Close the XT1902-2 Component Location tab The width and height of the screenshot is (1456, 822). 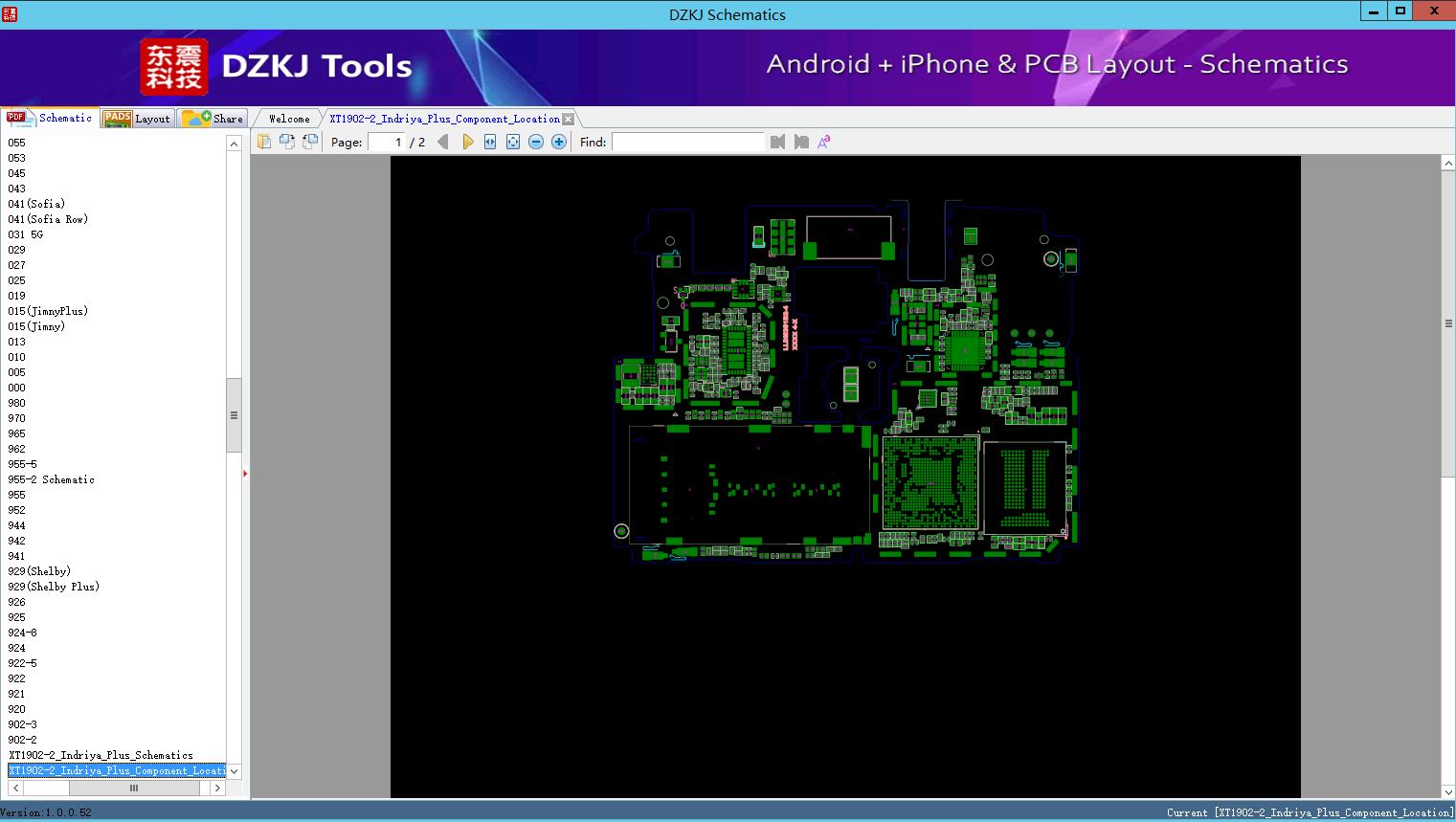pyautogui.click(x=569, y=119)
